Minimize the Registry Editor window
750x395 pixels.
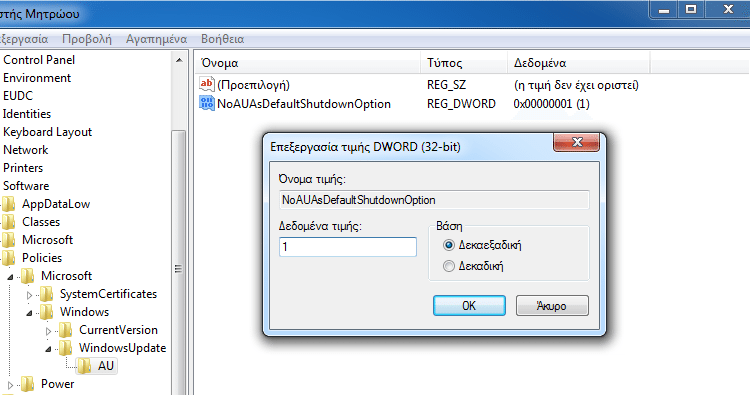pyautogui.click(x=664, y=9)
